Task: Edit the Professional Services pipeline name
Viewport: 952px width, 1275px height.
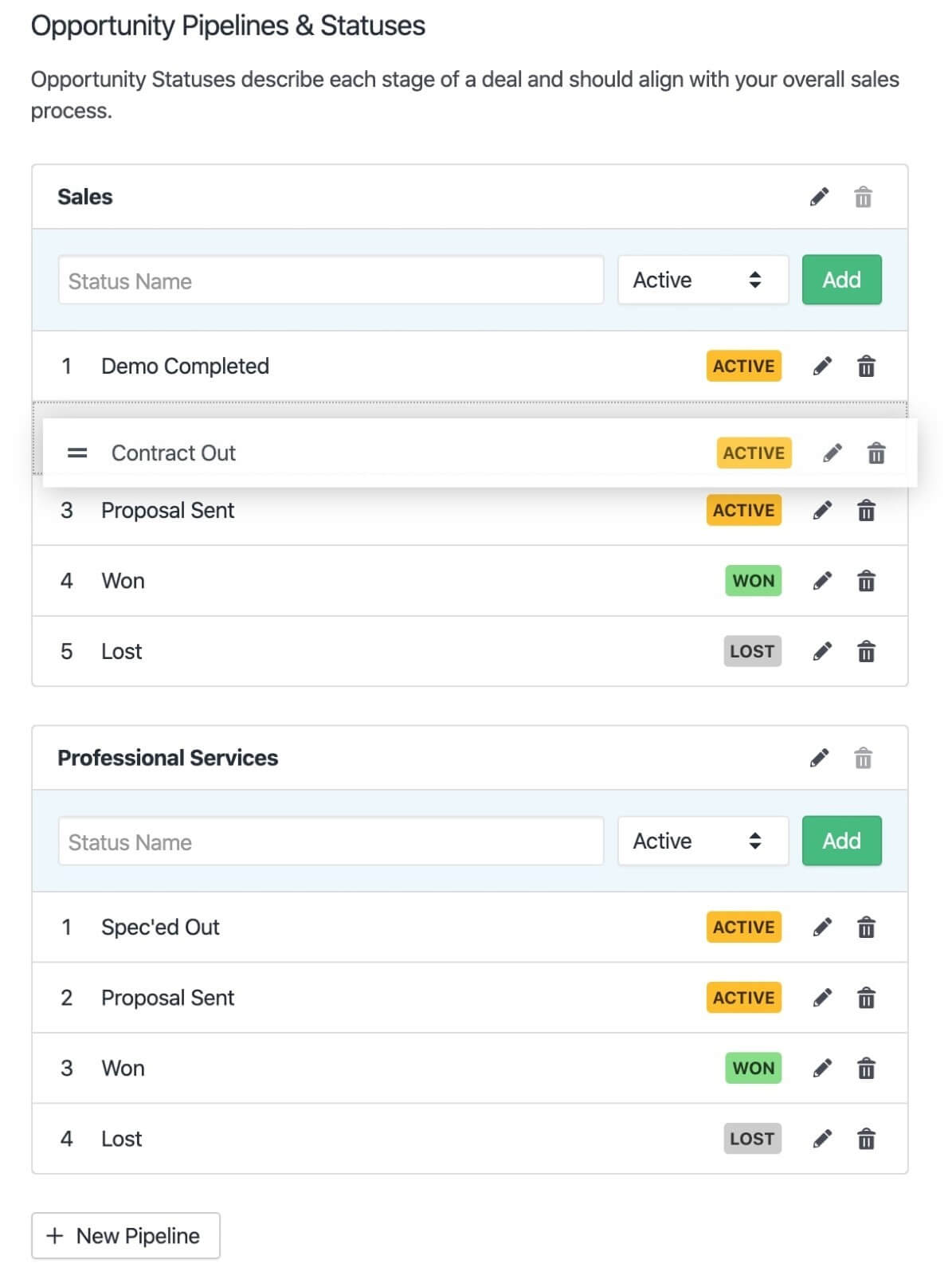Action: click(x=819, y=758)
